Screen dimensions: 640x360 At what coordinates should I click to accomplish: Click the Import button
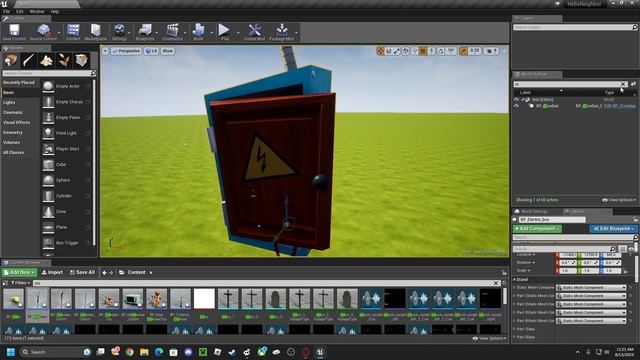click(53, 272)
